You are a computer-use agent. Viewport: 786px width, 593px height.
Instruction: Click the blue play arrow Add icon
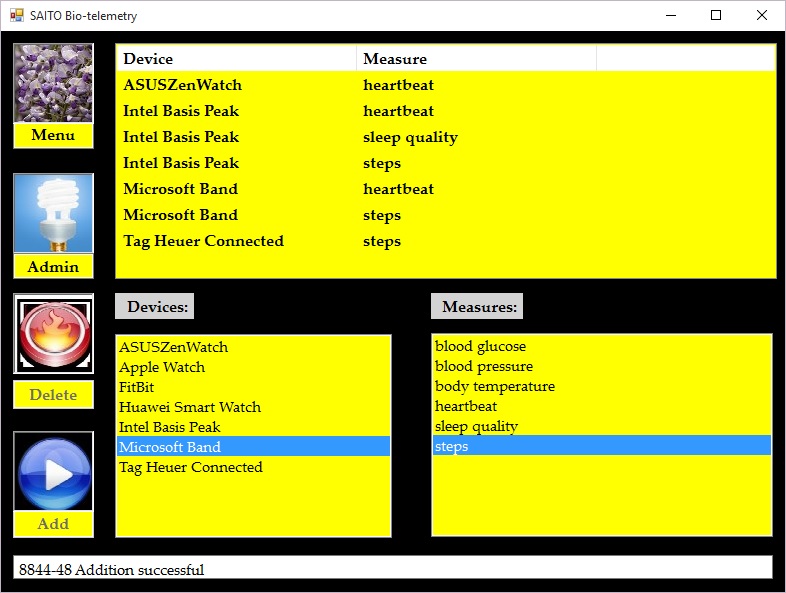(53, 472)
